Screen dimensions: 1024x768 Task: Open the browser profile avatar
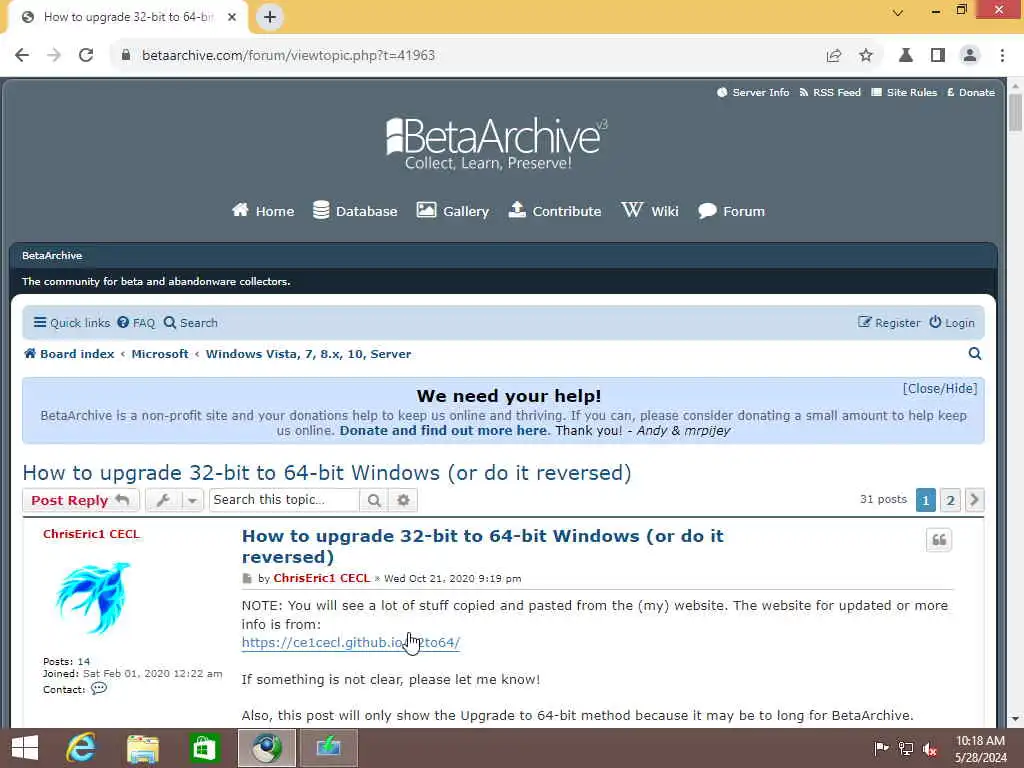(x=970, y=56)
